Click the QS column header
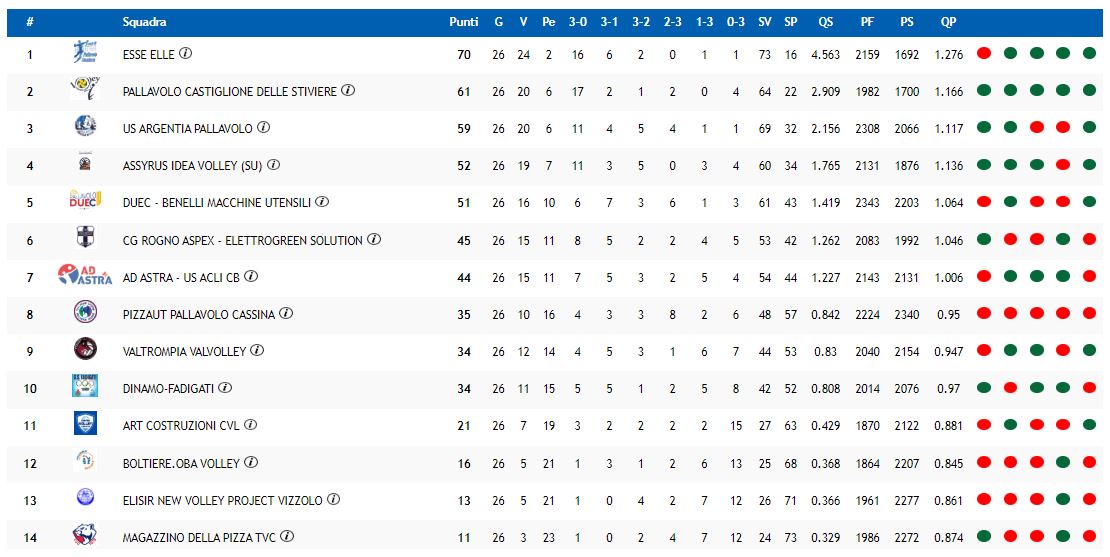 [825, 22]
